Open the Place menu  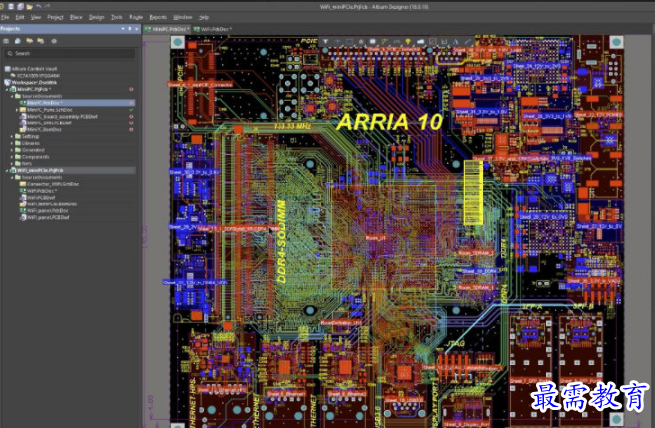click(x=76, y=17)
